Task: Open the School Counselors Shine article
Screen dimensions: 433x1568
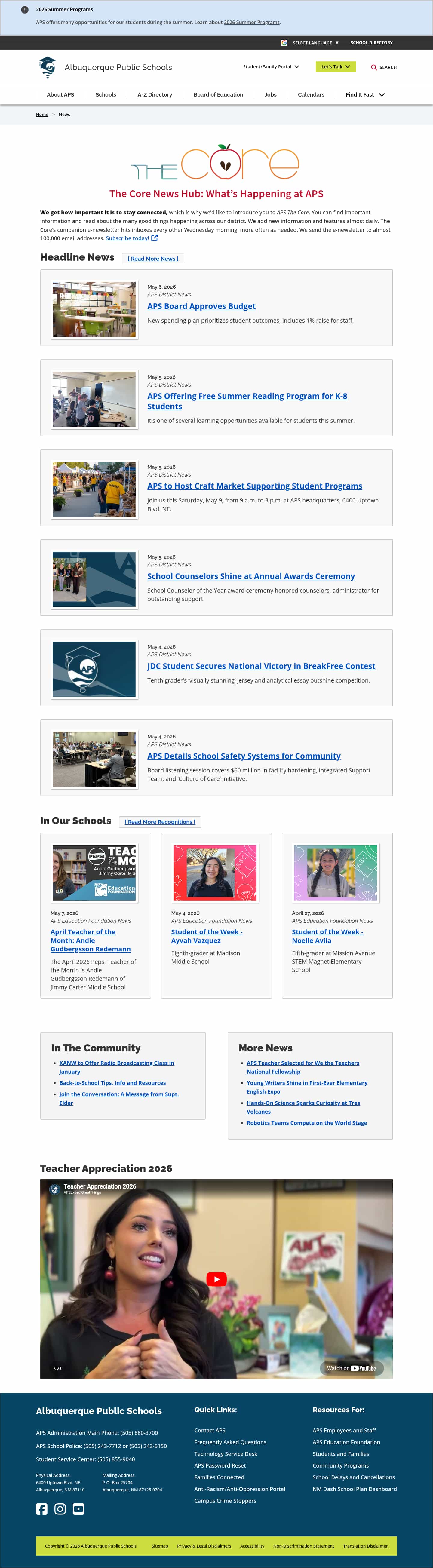Action: click(x=251, y=576)
